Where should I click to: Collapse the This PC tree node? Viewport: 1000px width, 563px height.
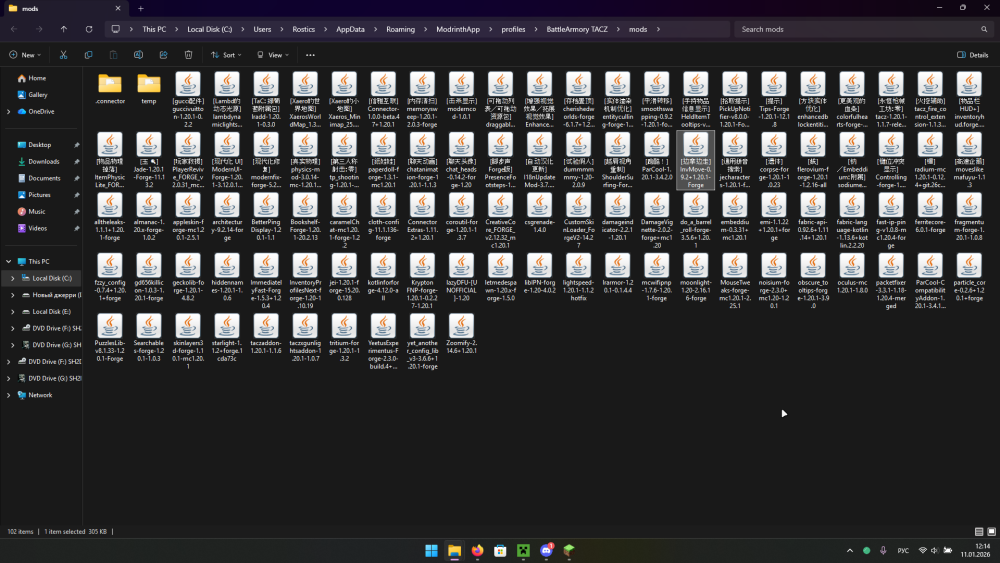pos(8,261)
